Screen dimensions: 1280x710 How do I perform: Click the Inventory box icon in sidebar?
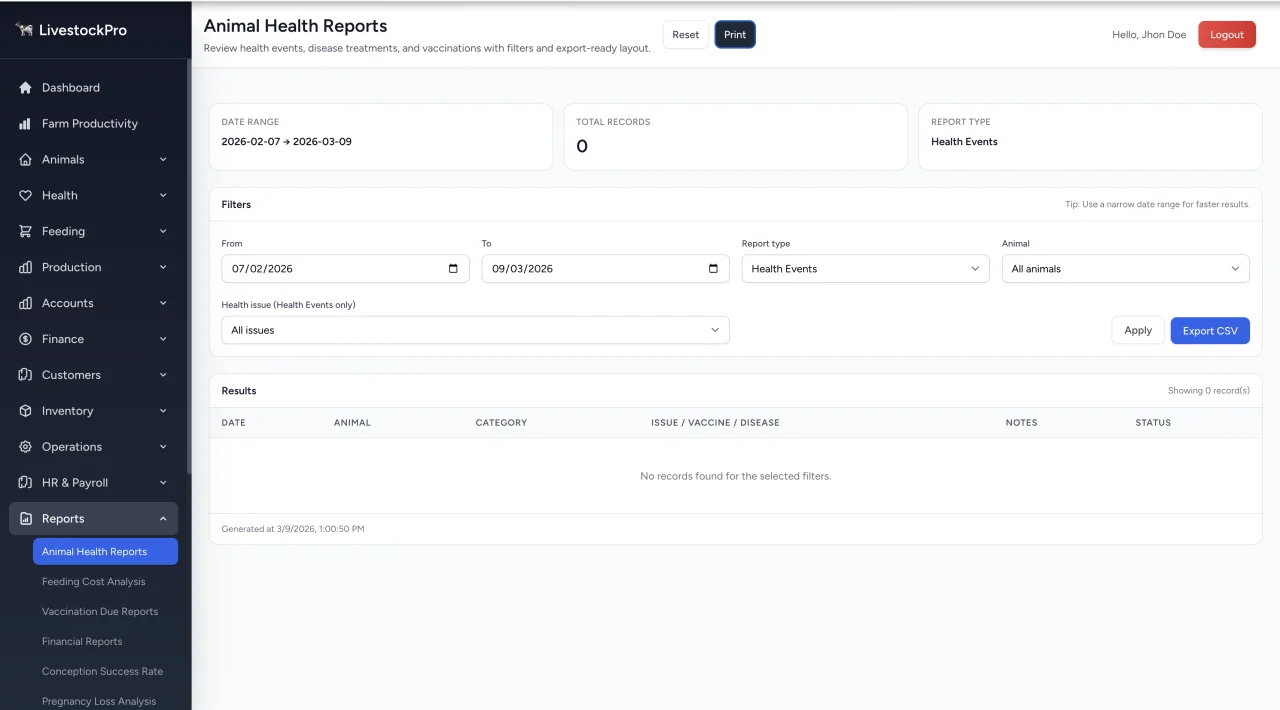click(x=26, y=412)
